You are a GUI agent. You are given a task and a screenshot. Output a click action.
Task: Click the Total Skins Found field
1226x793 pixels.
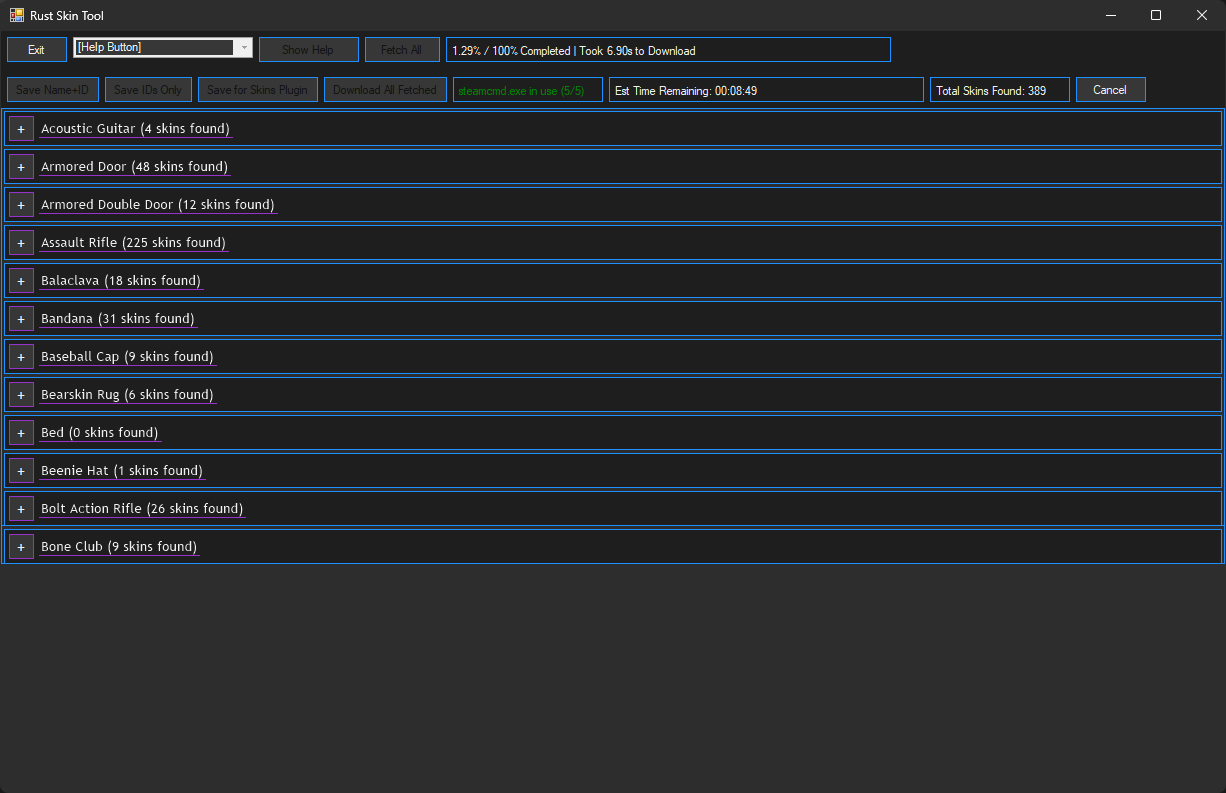pos(998,90)
